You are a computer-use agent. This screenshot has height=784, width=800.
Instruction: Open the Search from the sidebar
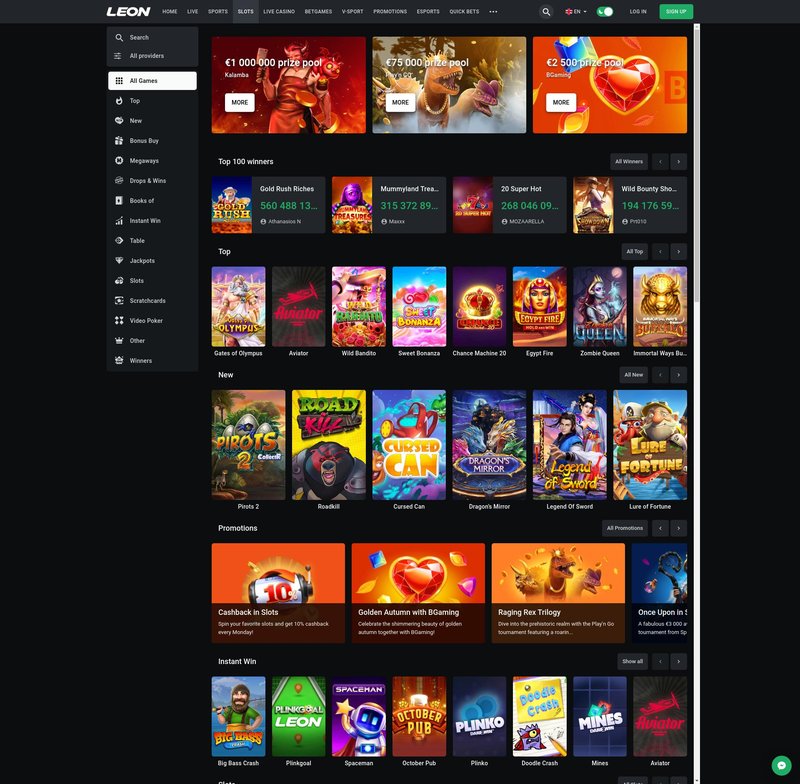pos(135,37)
